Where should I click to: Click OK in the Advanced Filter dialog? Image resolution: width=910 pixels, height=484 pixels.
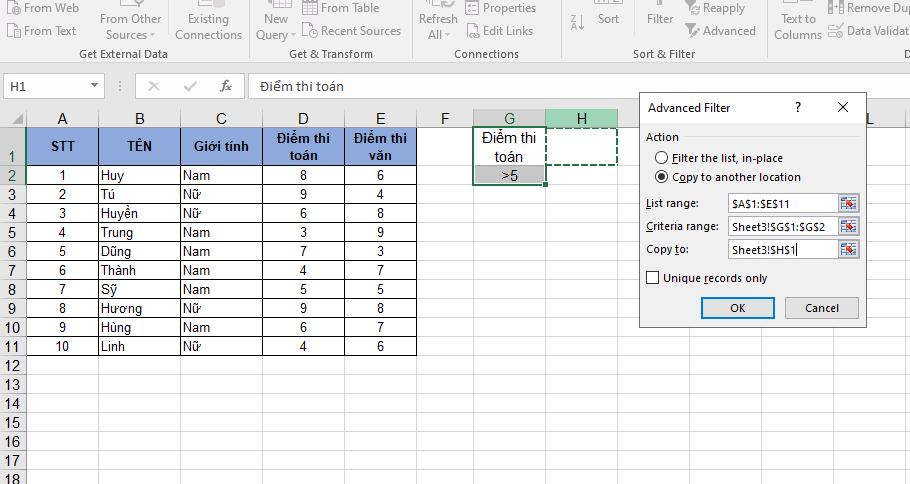(x=738, y=308)
